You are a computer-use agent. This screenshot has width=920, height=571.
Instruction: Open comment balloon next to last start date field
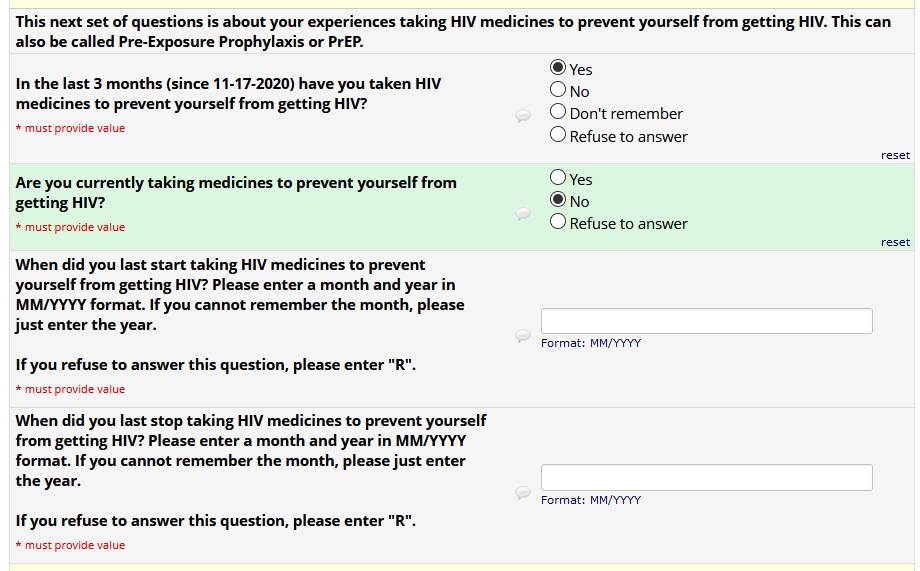coord(522,336)
